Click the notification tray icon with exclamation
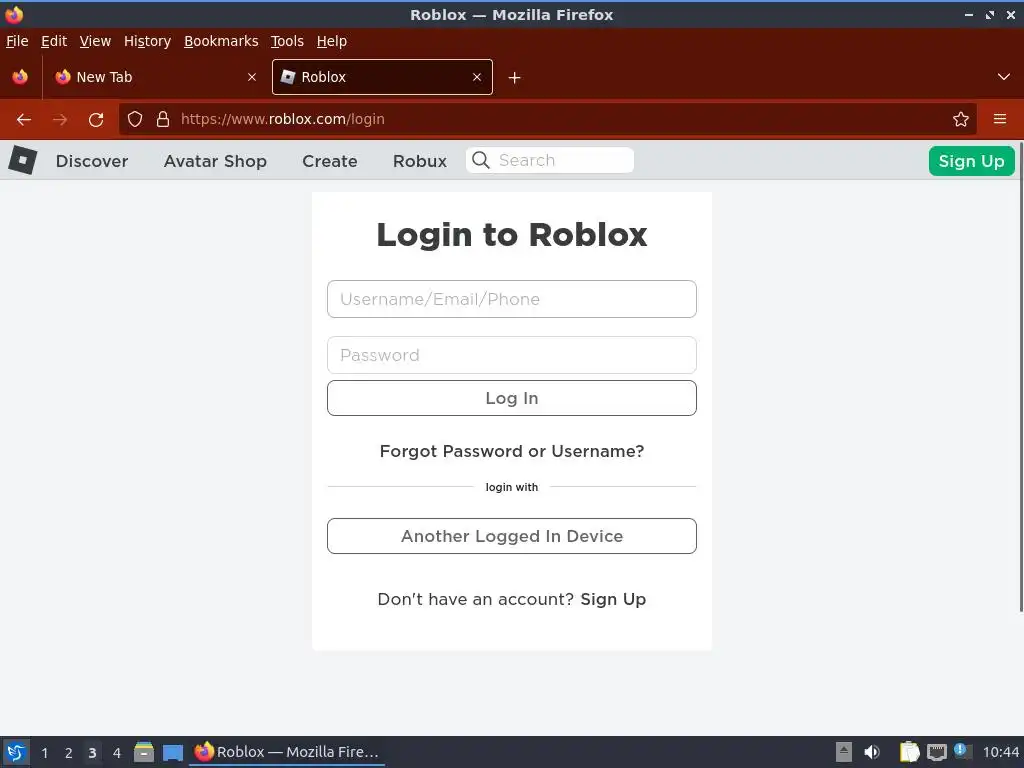The height and width of the screenshot is (768, 1024). 962,751
